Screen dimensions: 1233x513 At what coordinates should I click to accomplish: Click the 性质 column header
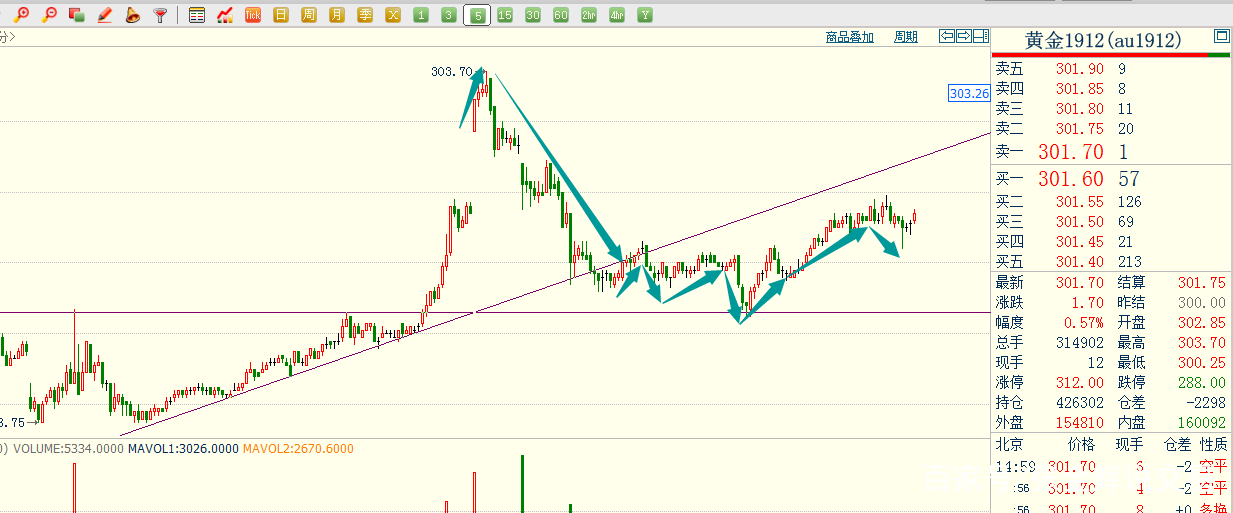coord(1213,444)
